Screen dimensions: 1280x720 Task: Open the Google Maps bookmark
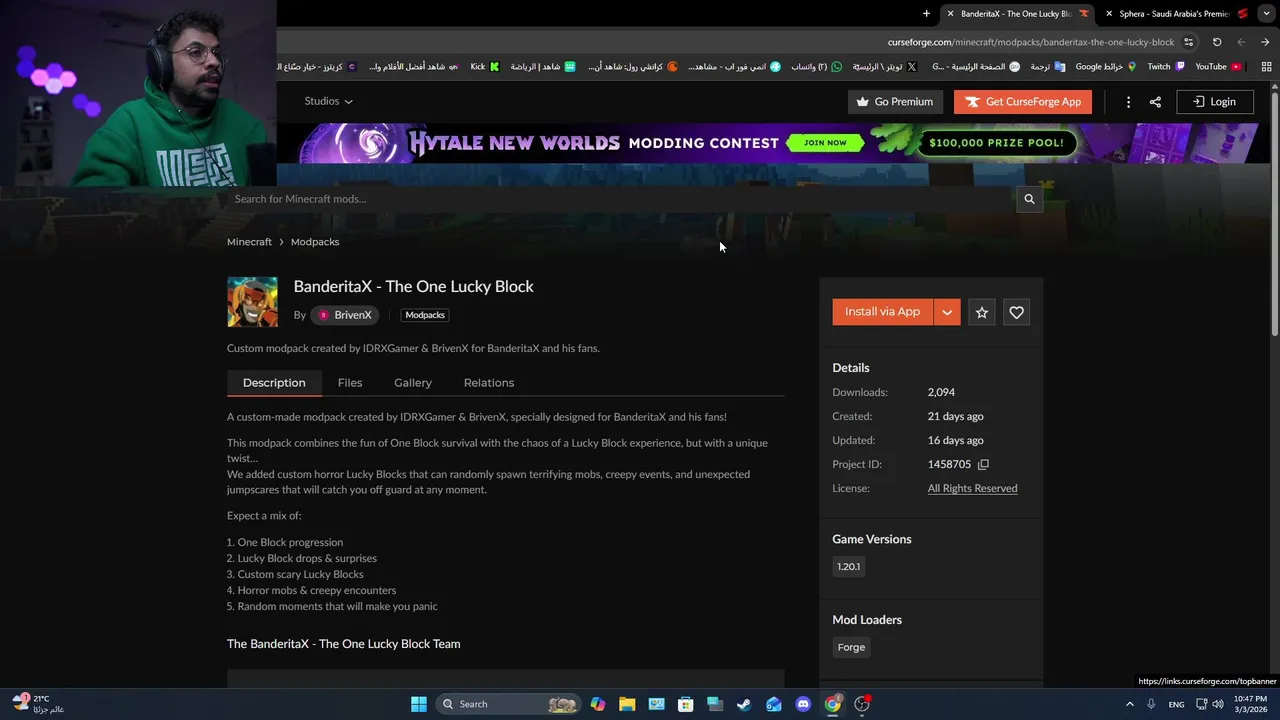click(1106, 67)
